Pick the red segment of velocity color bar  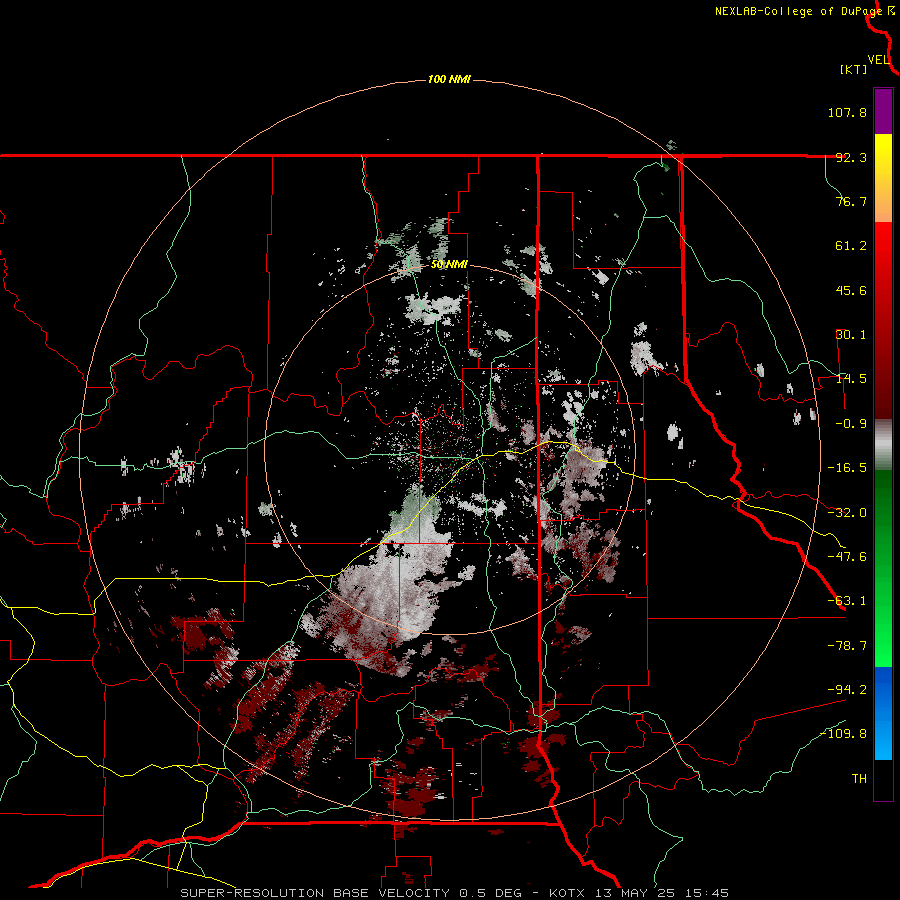[x=883, y=320]
